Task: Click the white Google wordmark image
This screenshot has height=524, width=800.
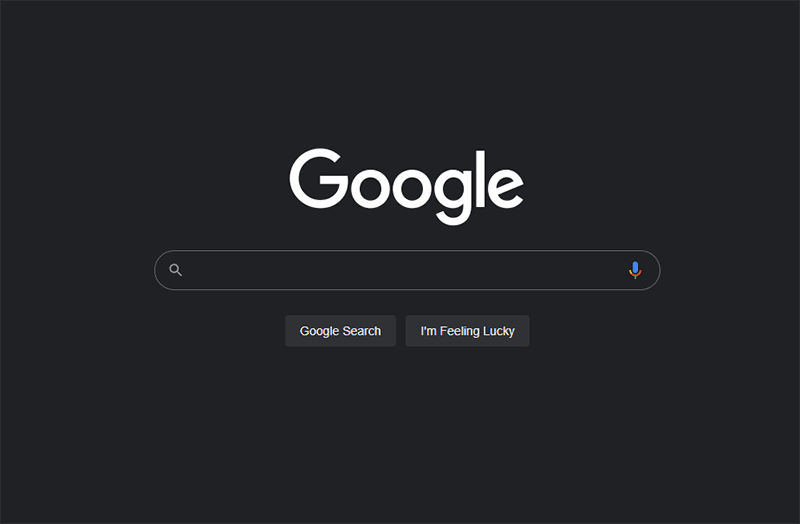Action: [407, 187]
